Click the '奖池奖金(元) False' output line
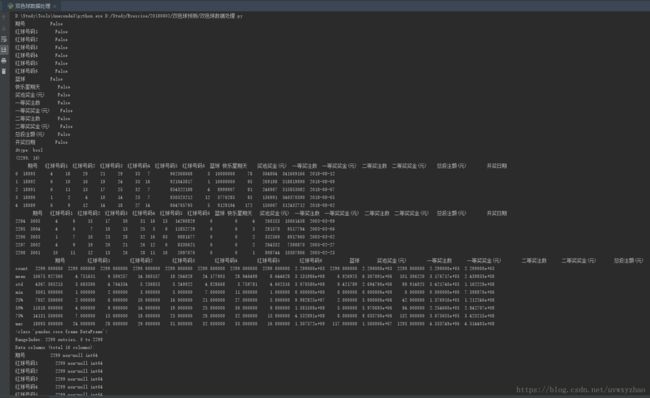650x398 pixels. click(43, 95)
